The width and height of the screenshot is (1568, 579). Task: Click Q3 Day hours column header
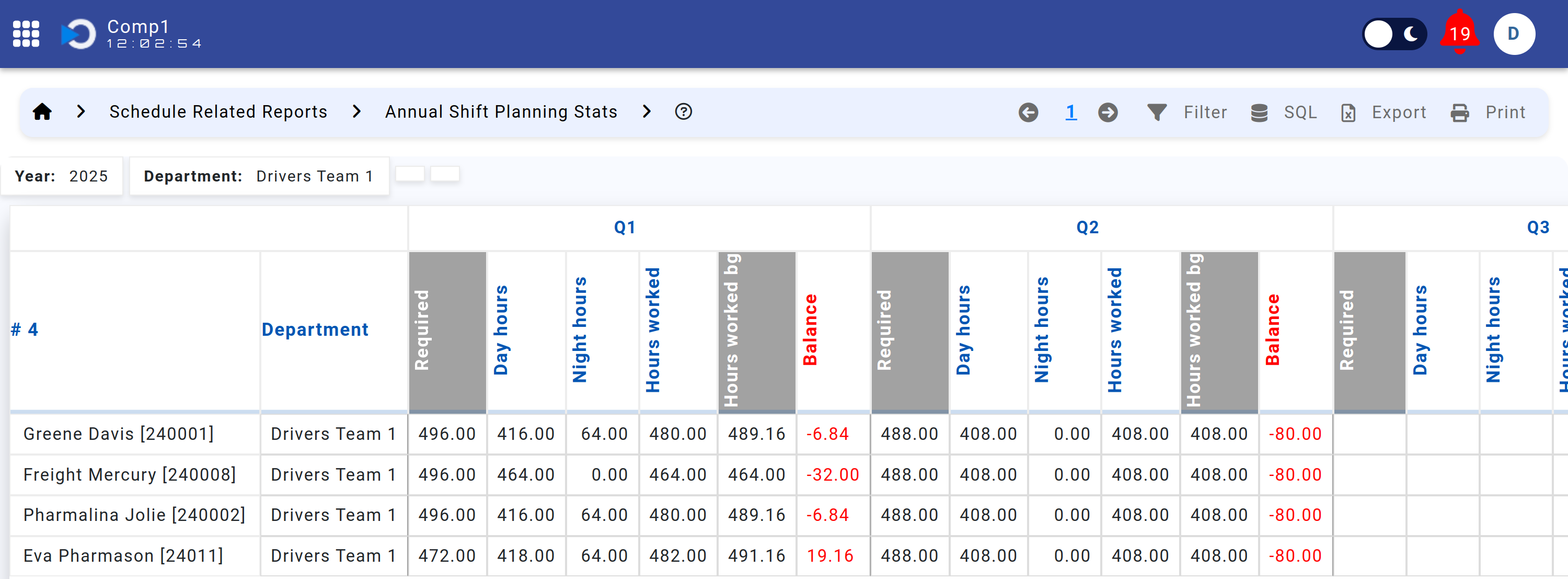(1443, 332)
